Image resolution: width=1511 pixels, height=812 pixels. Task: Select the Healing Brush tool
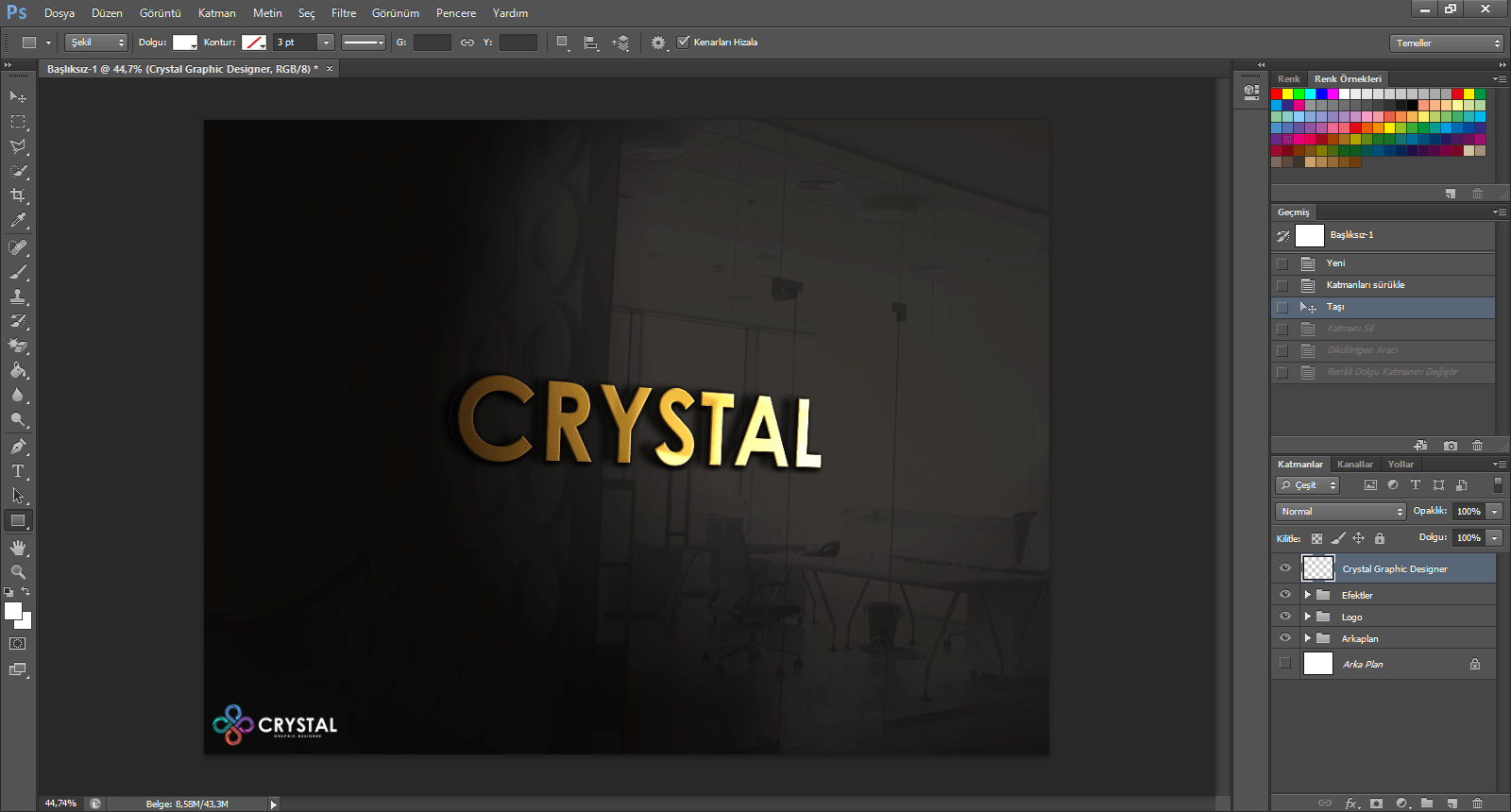(x=18, y=247)
